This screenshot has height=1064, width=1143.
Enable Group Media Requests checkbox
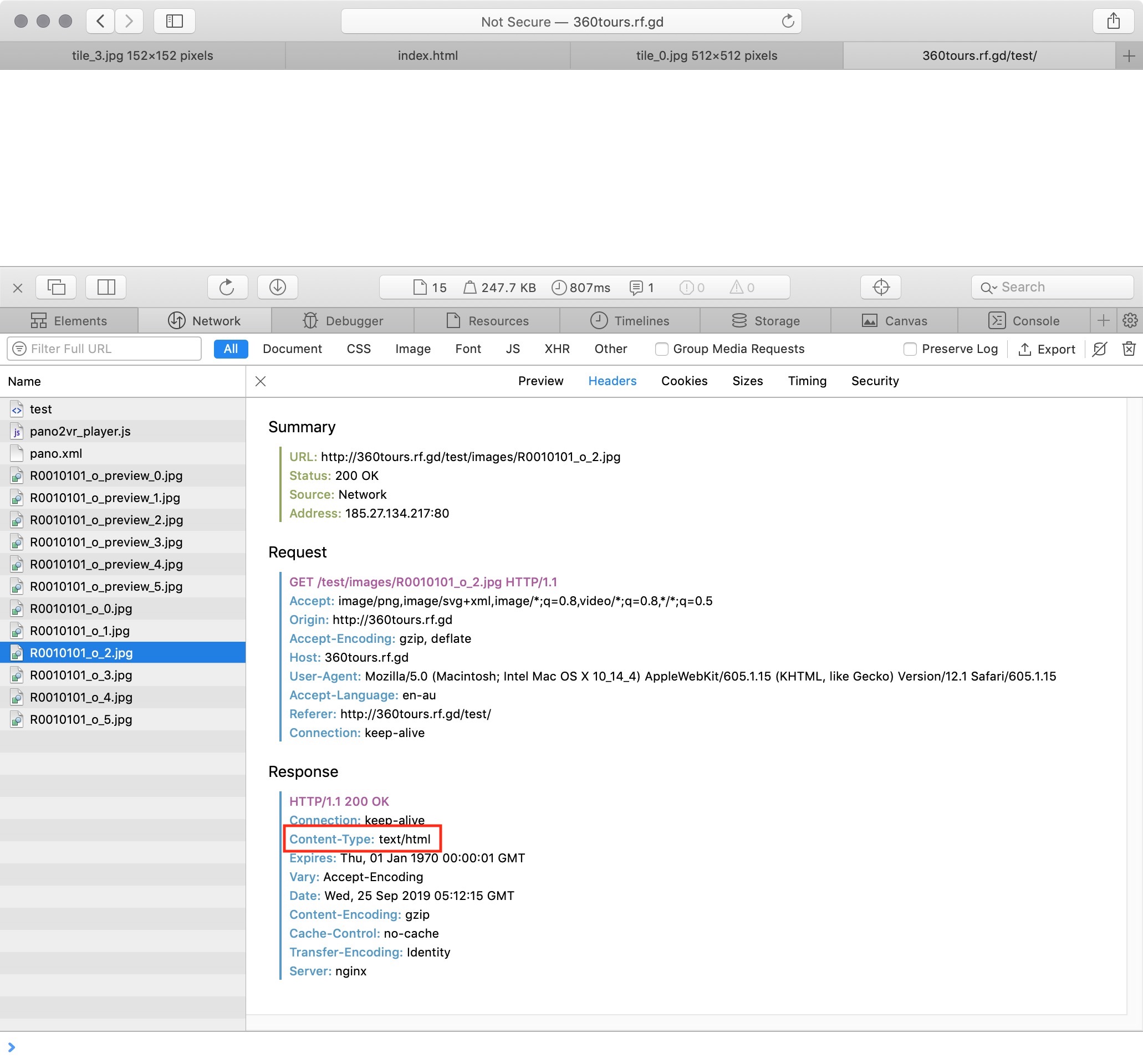click(x=661, y=349)
